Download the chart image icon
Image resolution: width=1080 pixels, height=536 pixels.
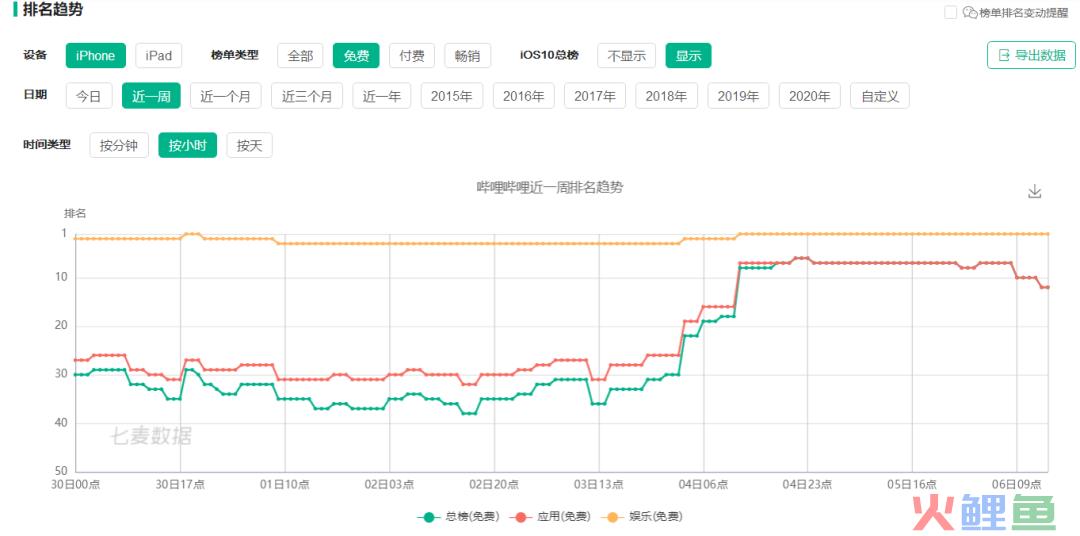click(x=1034, y=192)
